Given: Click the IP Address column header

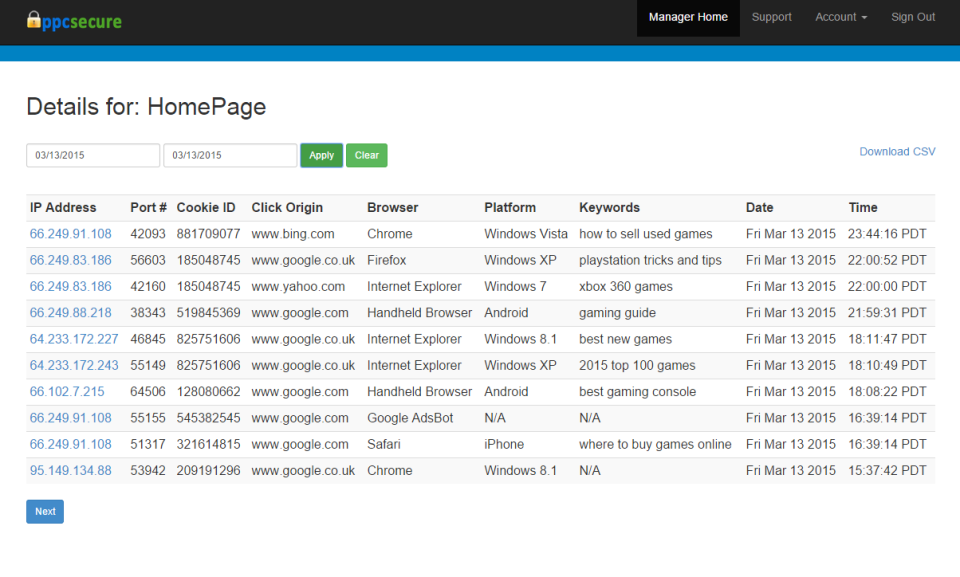Looking at the screenshot, I should tap(63, 207).
